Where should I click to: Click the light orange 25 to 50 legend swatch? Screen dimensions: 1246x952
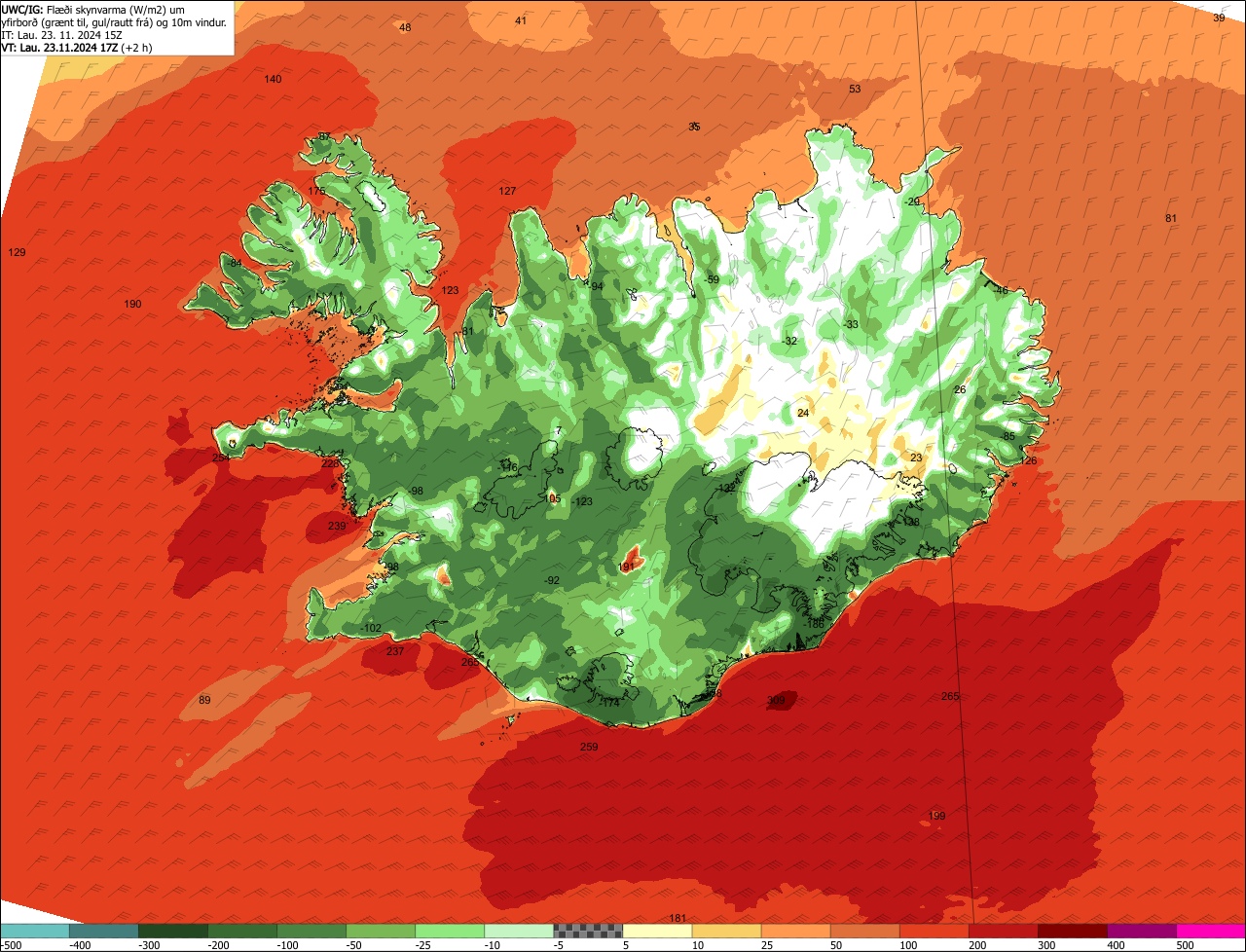coord(795,931)
